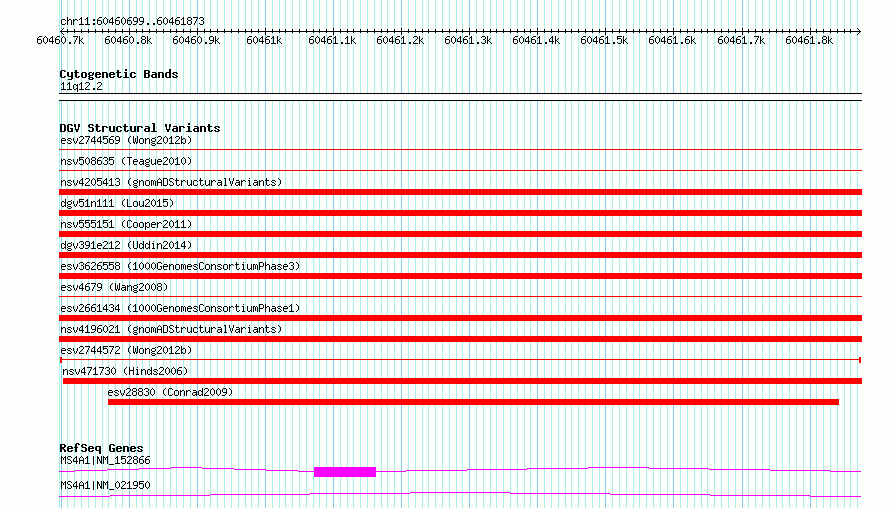Viewport: 890px width, 508px height.
Task: Open the MS4A1|NM_152866 transcript label
Action: click(105, 460)
